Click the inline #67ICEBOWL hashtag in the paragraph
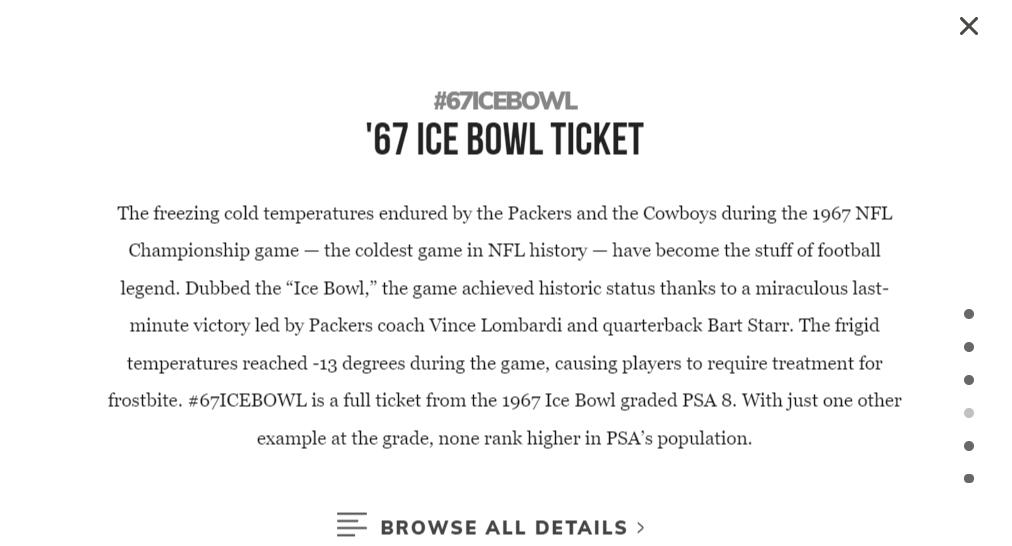 pos(247,400)
